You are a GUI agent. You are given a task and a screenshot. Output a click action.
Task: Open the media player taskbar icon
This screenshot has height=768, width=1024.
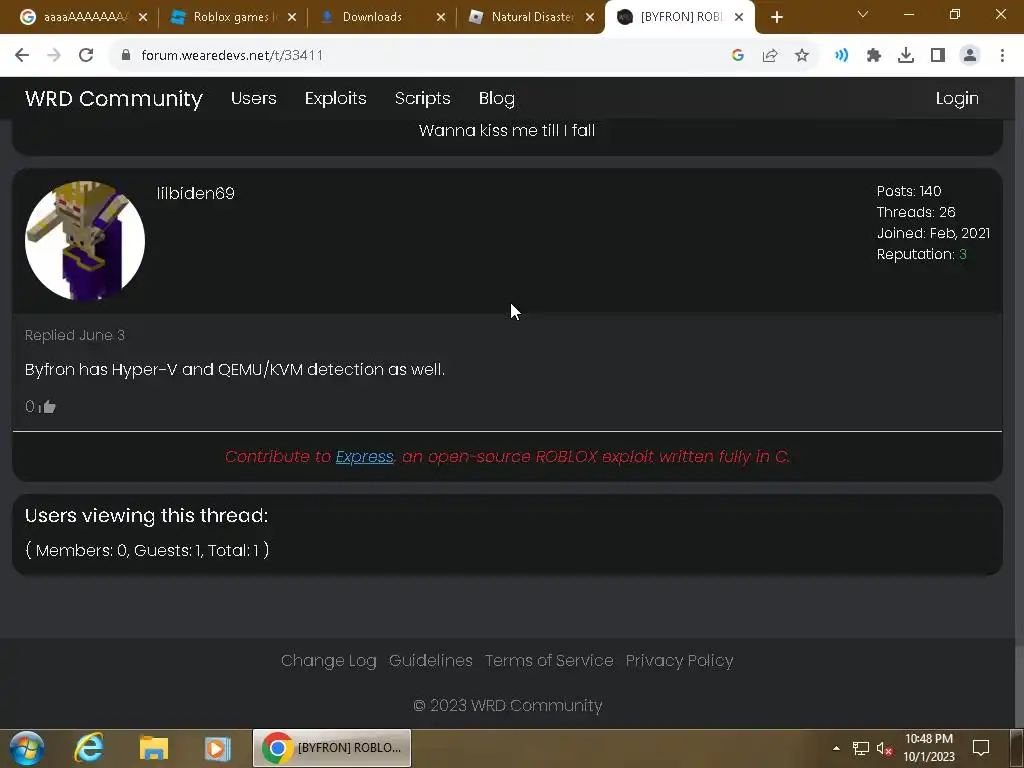(217, 748)
